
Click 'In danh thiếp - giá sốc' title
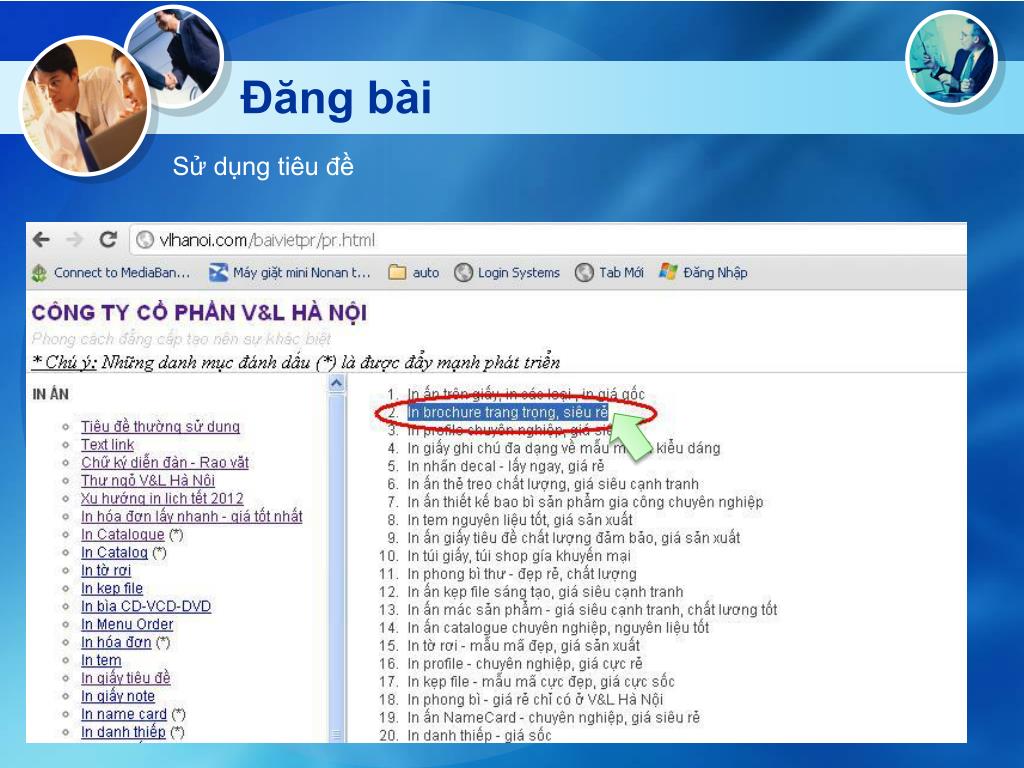479,735
